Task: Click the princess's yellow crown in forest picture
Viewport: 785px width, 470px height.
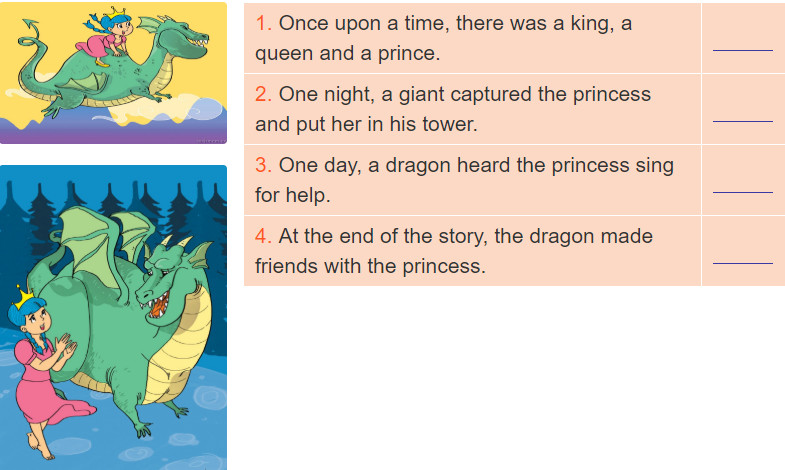Action: click(x=22, y=298)
